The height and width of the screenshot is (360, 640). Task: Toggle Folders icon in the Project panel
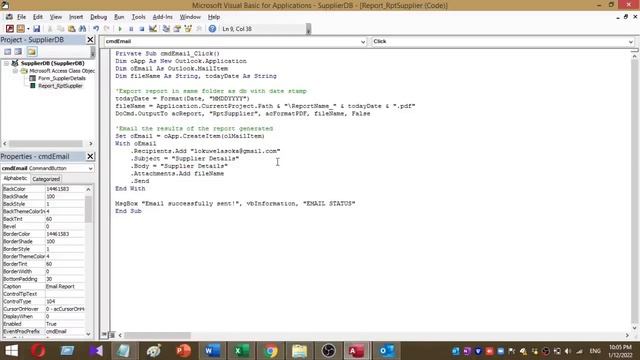pyautogui.click(x=32, y=51)
